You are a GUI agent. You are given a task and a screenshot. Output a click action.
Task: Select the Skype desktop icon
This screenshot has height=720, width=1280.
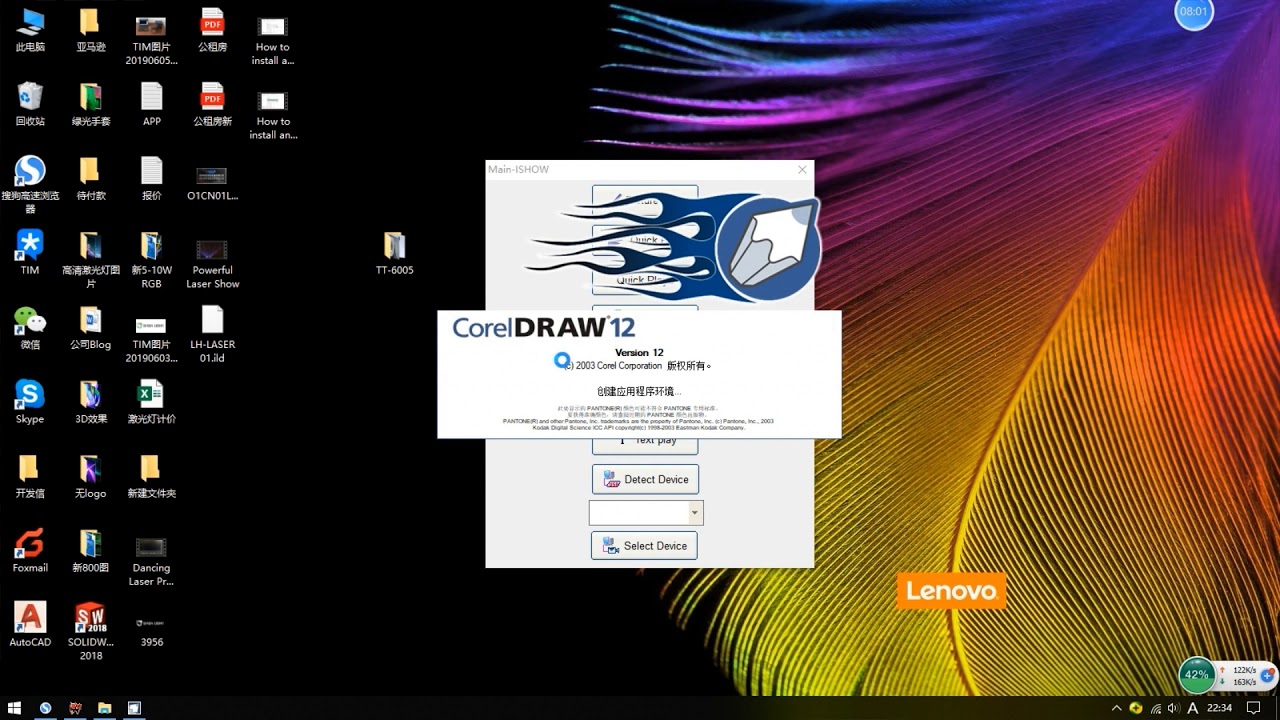[x=30, y=402]
